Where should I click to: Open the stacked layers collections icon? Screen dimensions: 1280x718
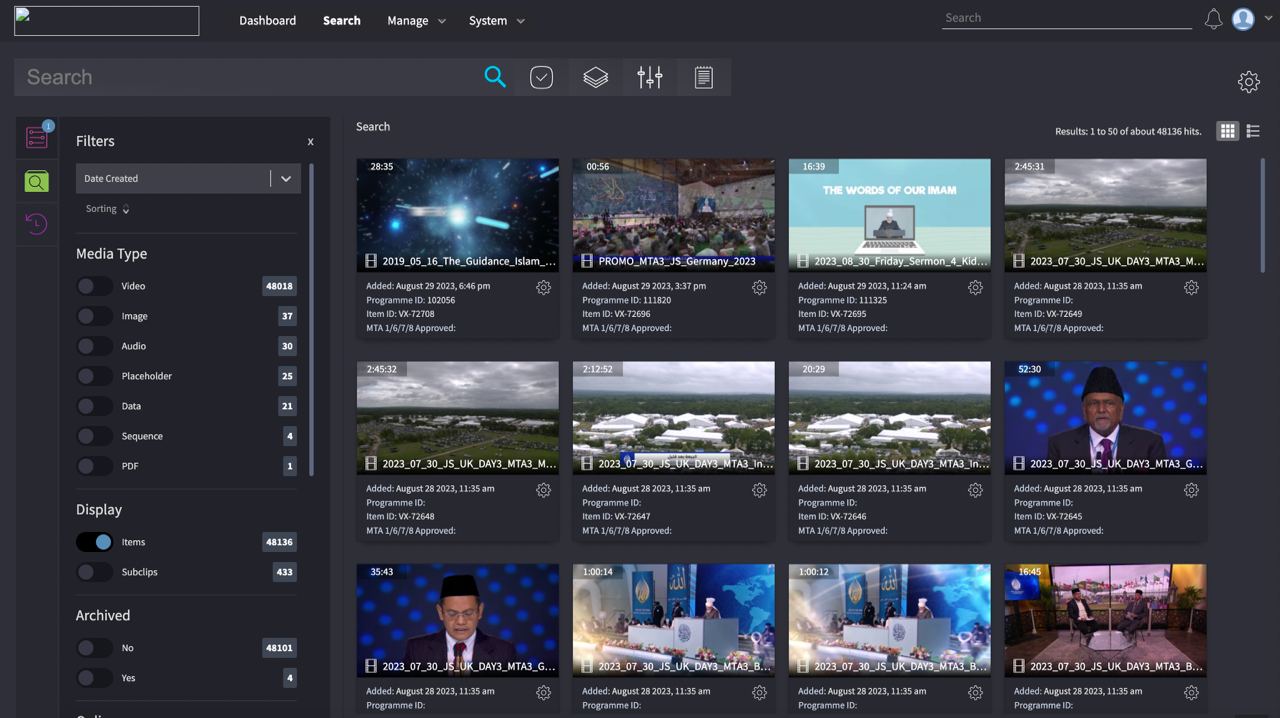point(596,77)
